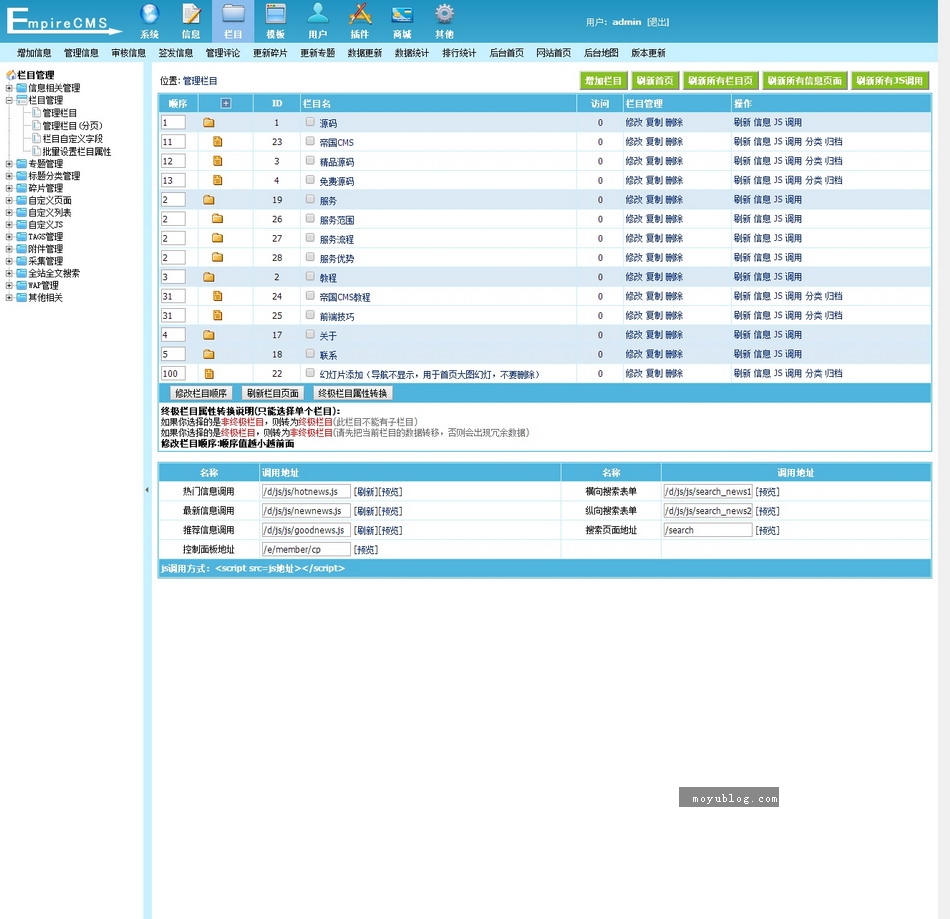
Task: Open the 其他 gear icon
Action: click(x=444, y=14)
